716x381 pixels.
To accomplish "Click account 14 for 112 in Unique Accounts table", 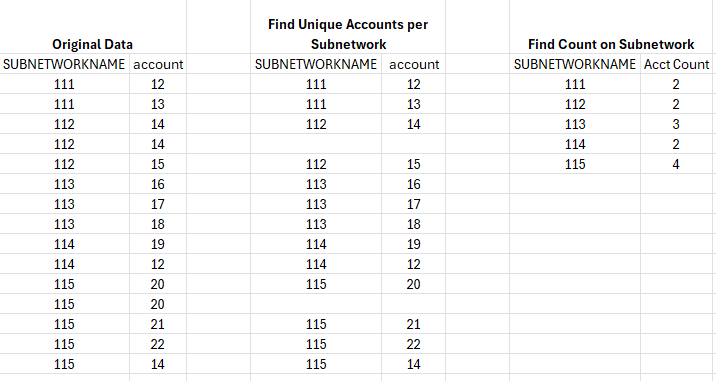I will pyautogui.click(x=414, y=125).
